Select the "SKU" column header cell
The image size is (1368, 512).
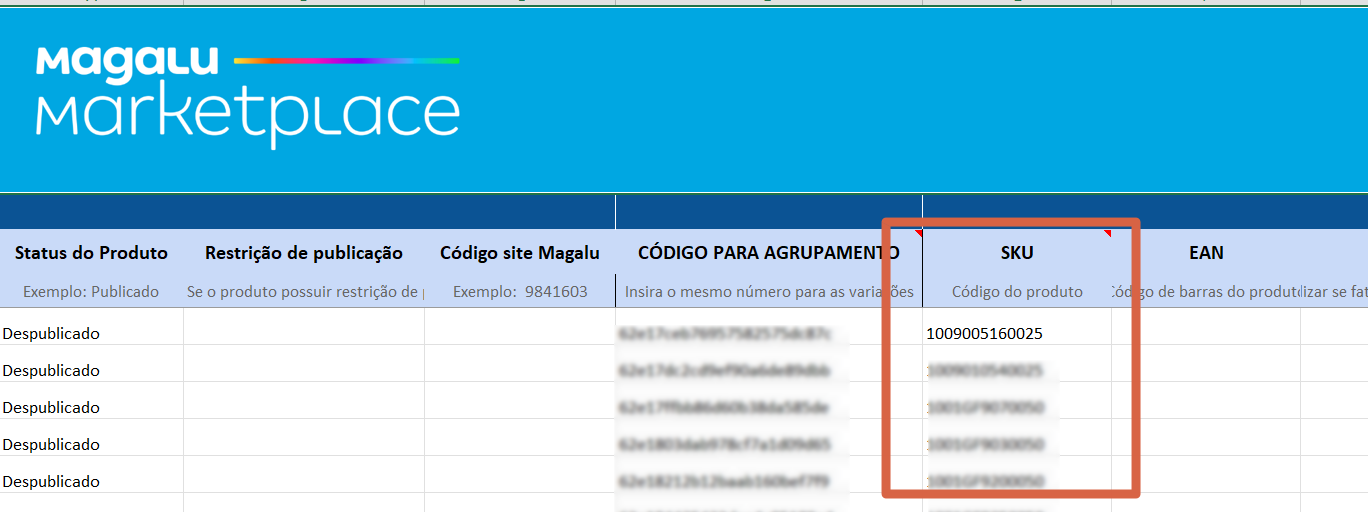coord(1017,253)
